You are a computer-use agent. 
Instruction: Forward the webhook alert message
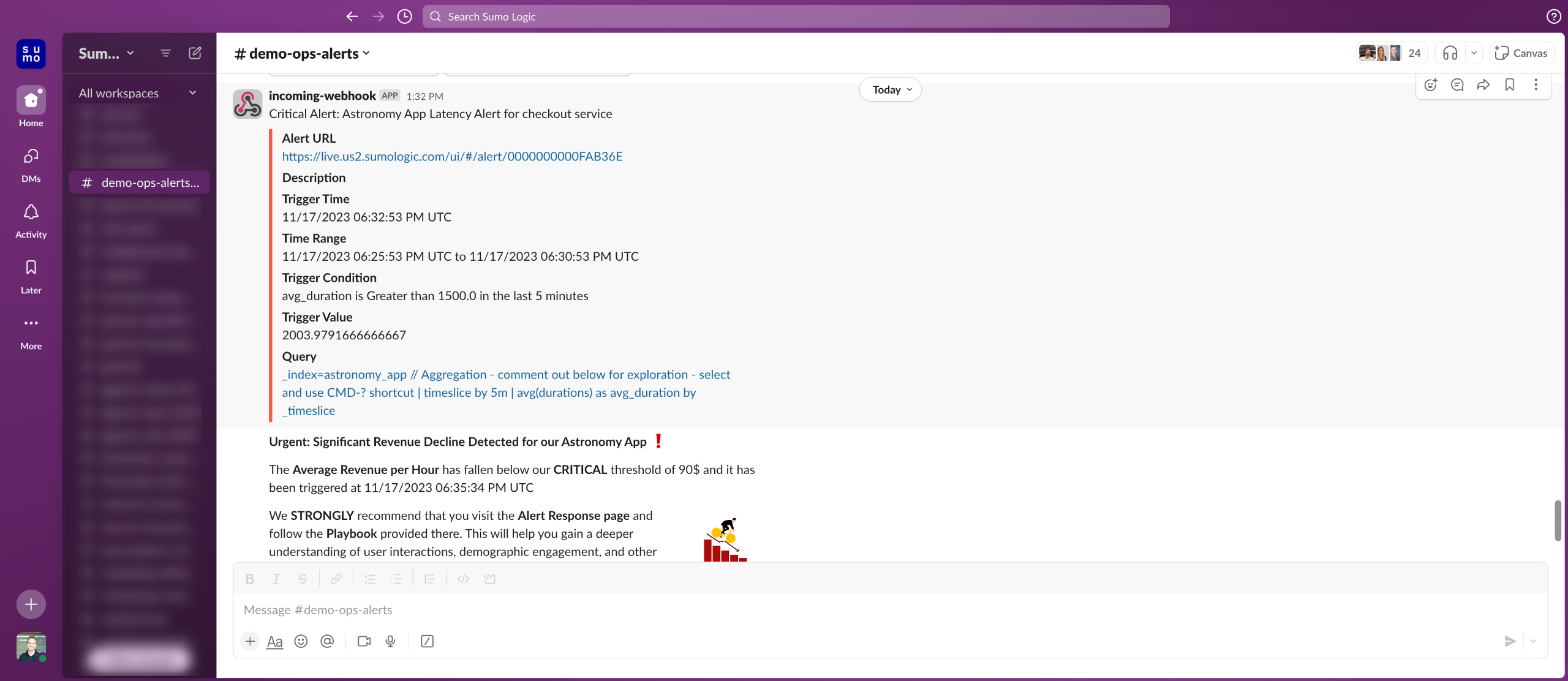pyautogui.click(x=1483, y=85)
